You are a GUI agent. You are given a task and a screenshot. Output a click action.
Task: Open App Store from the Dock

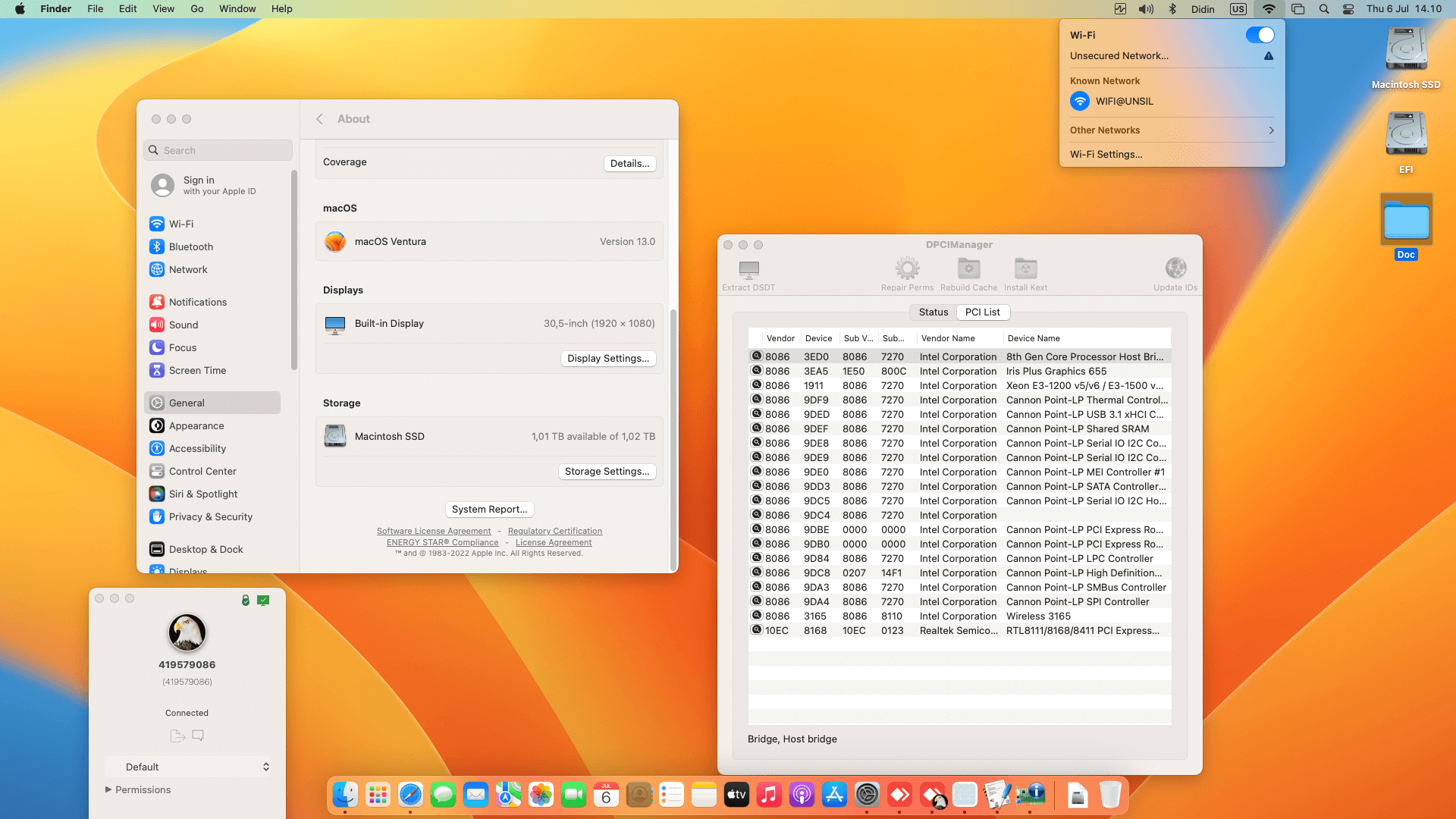click(x=834, y=795)
